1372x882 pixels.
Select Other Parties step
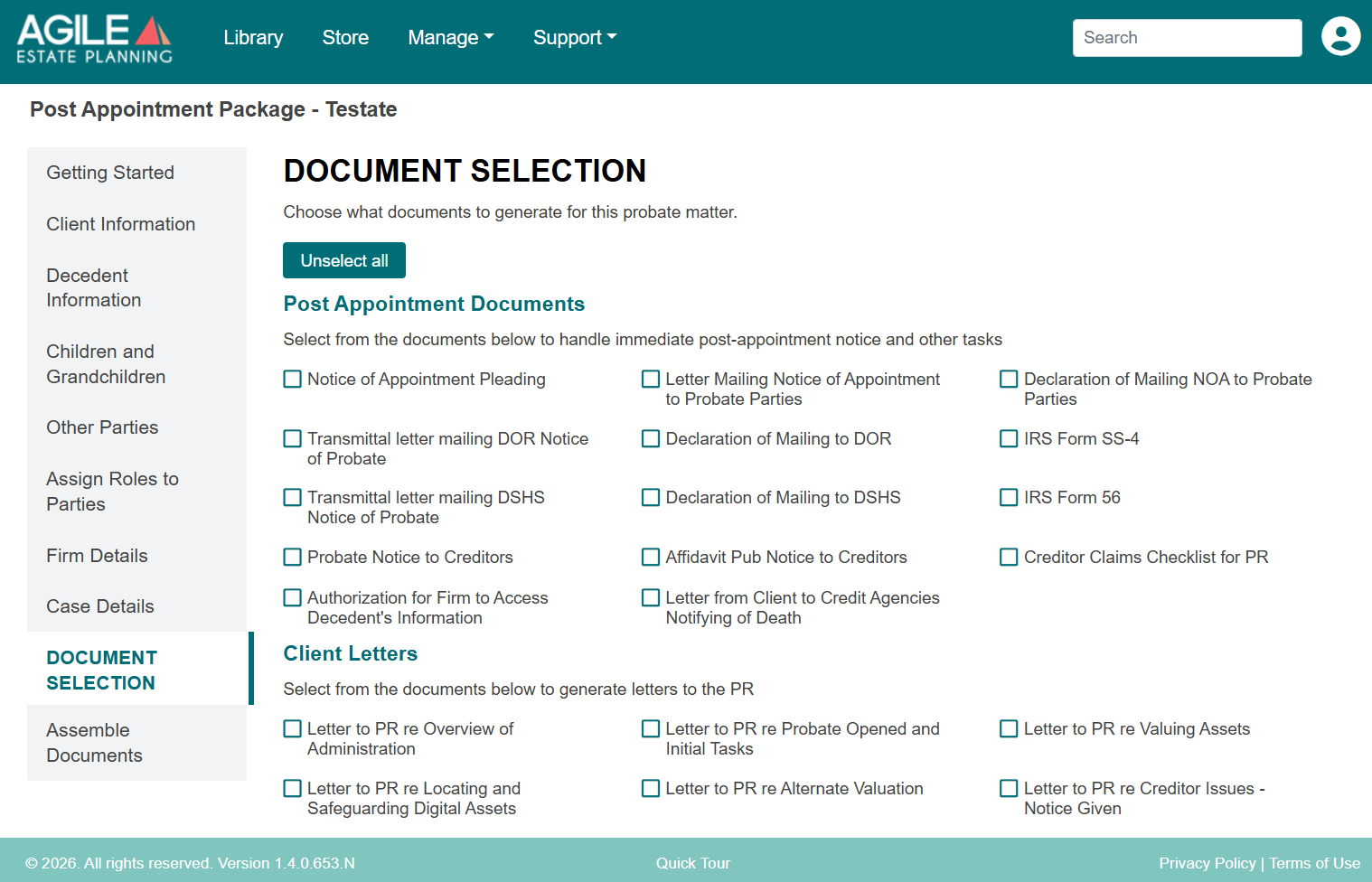[x=136, y=427]
